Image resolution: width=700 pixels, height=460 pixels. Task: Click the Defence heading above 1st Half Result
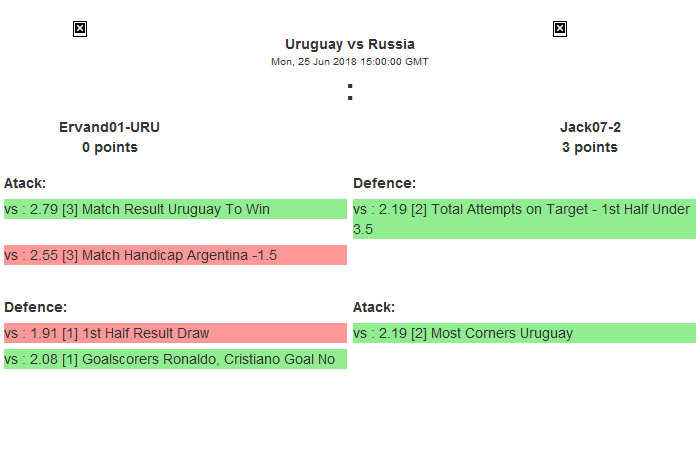35,307
